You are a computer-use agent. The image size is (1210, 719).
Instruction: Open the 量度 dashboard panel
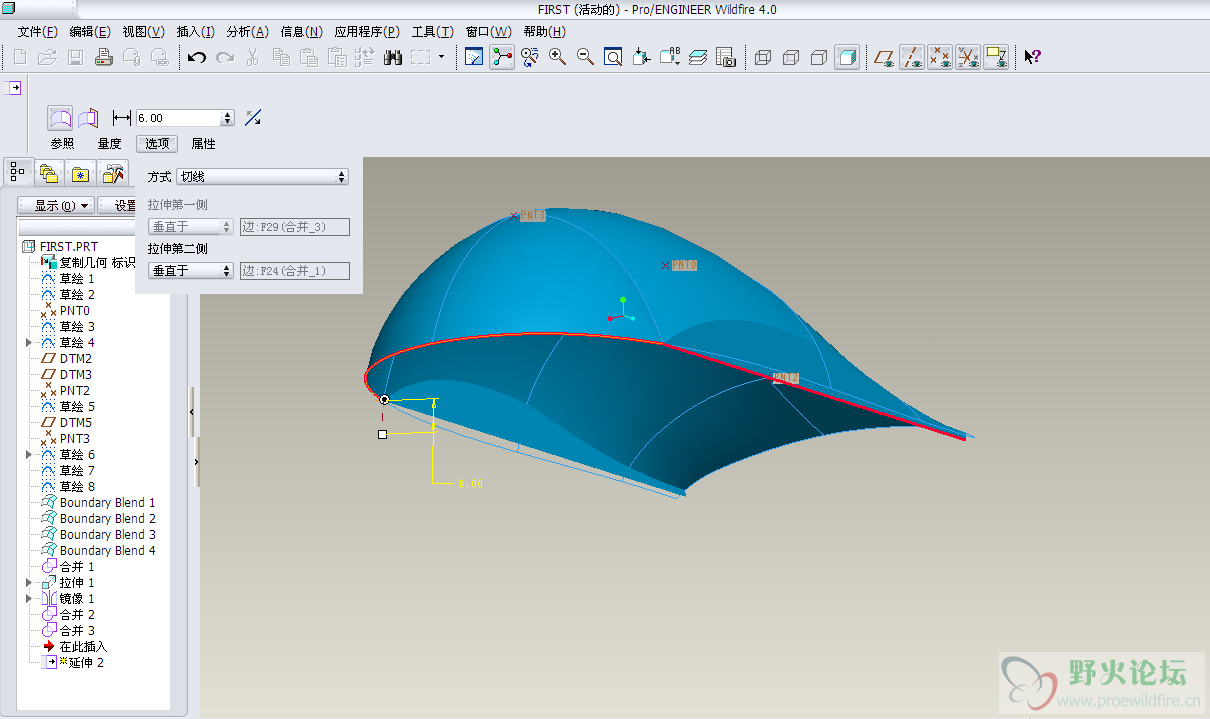tap(109, 144)
